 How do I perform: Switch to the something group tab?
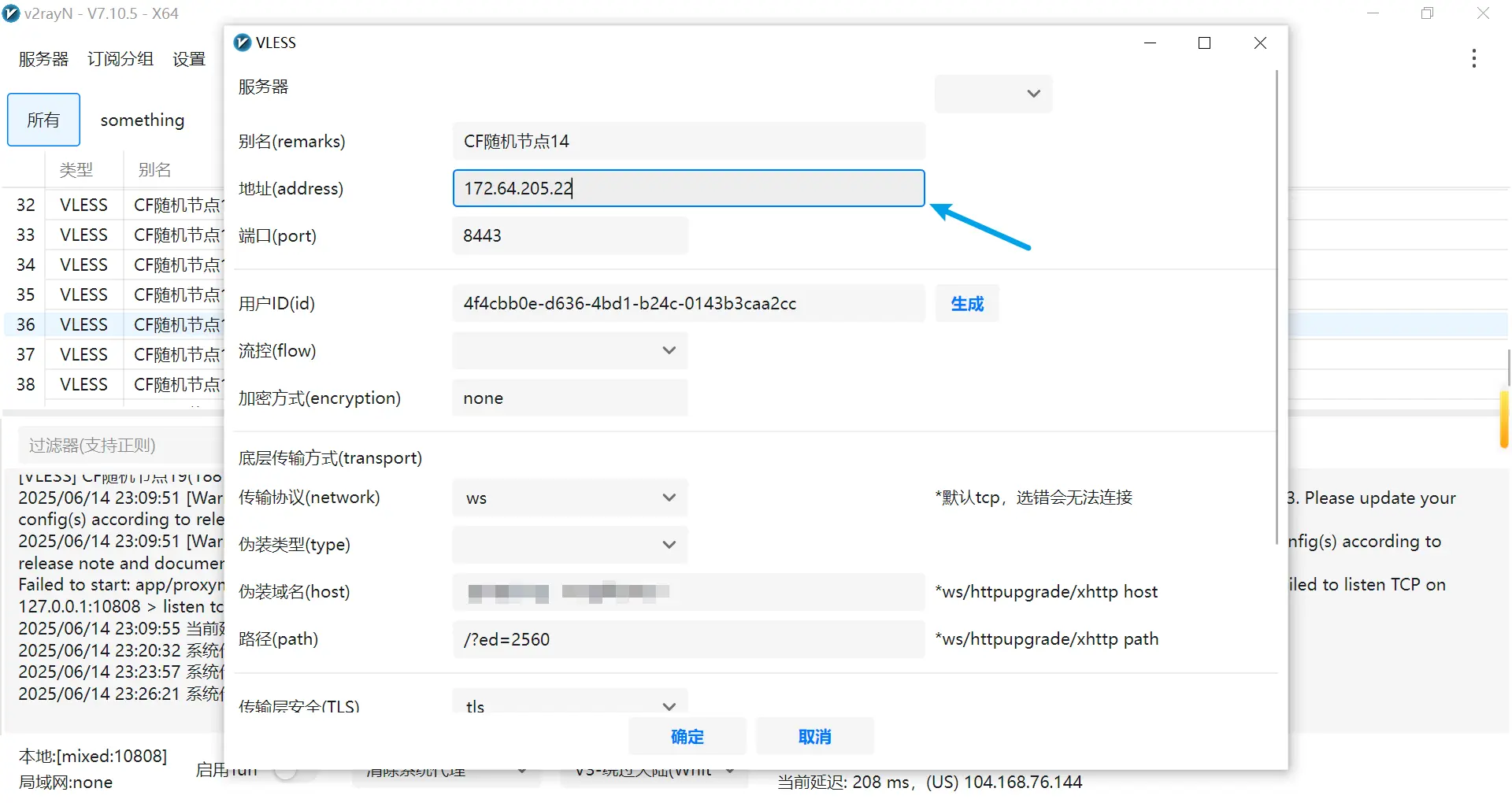tap(143, 120)
